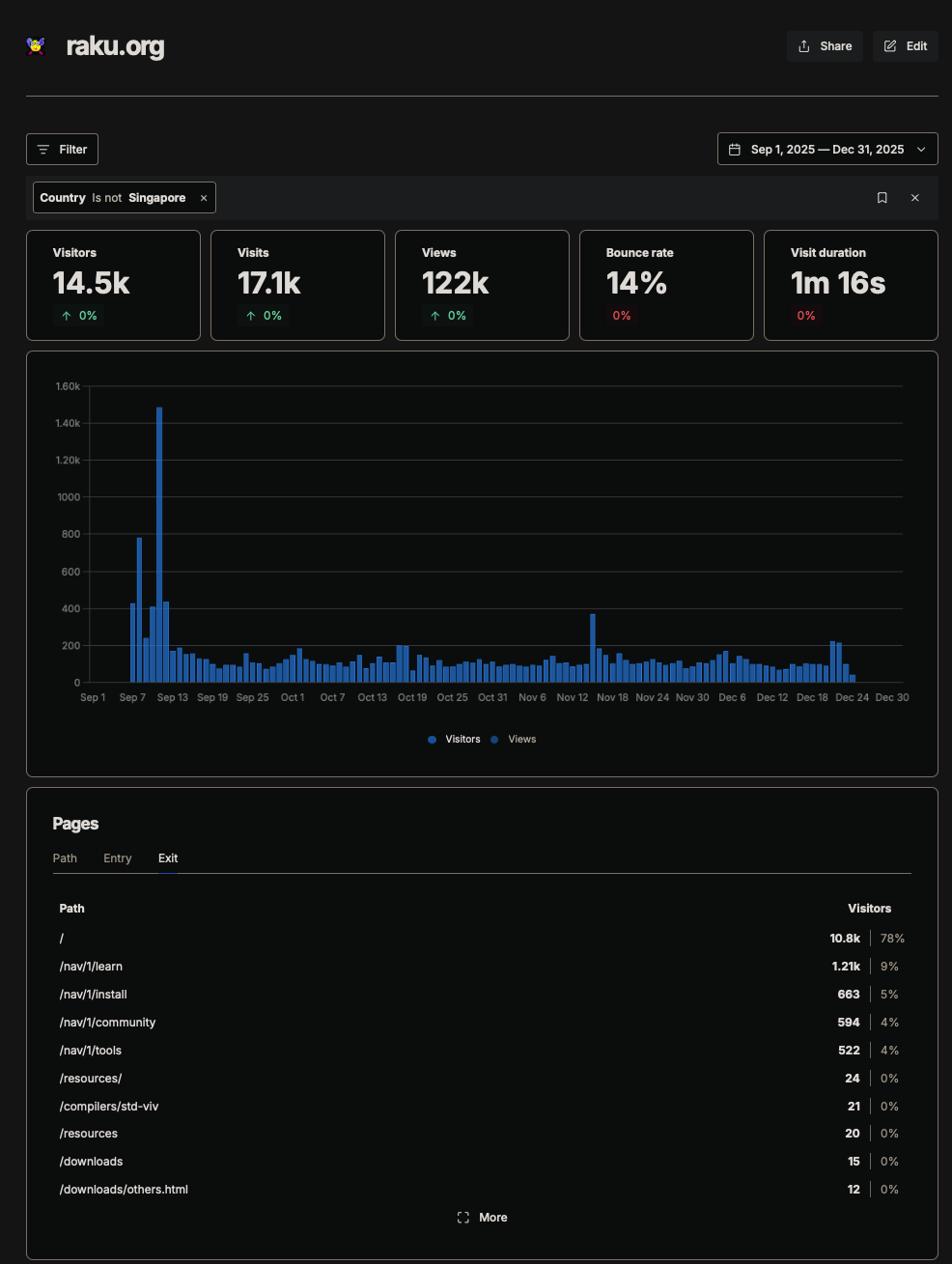Click the Share button
This screenshot has height=1264, width=952.
(x=825, y=46)
